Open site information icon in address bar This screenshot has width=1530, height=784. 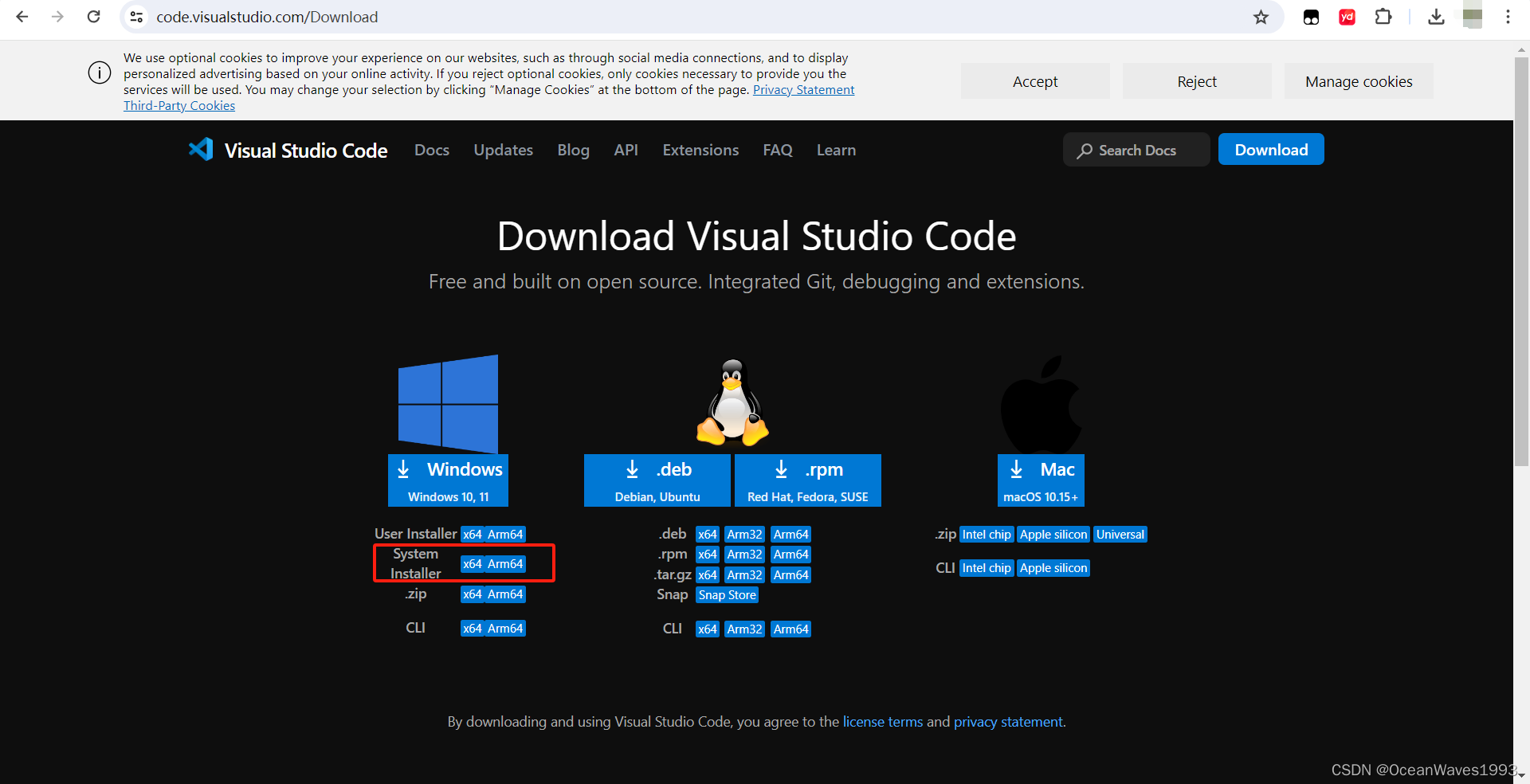[137, 17]
